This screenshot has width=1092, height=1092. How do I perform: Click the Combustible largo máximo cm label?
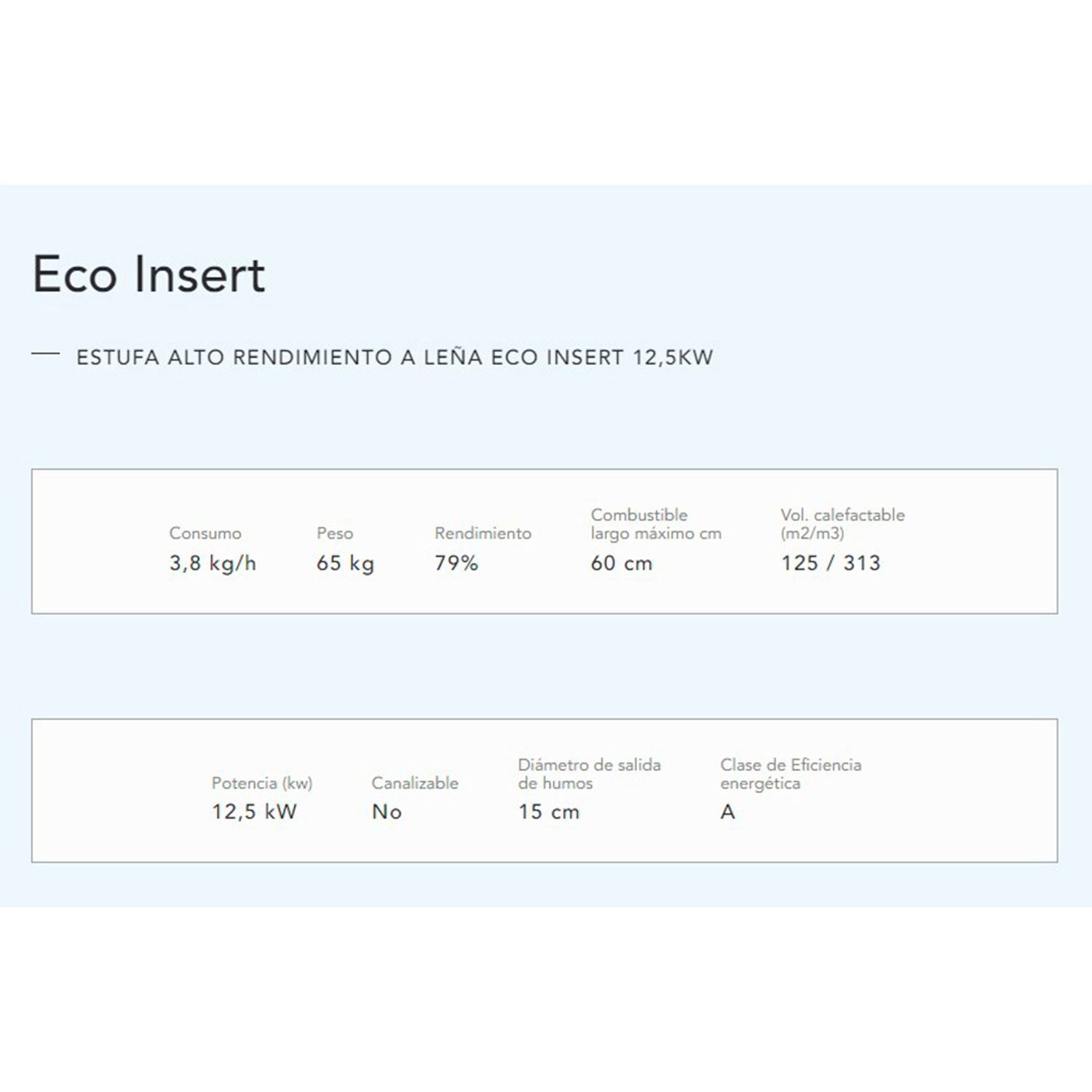click(x=656, y=524)
